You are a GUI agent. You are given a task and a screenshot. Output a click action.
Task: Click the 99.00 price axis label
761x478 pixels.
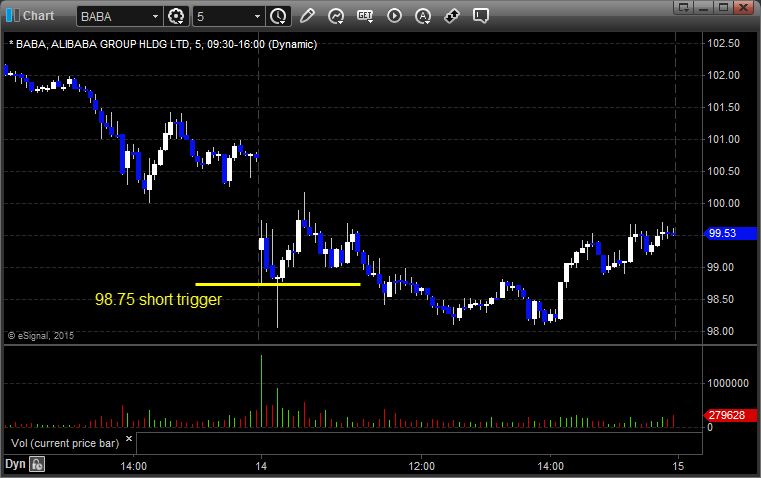(720, 267)
